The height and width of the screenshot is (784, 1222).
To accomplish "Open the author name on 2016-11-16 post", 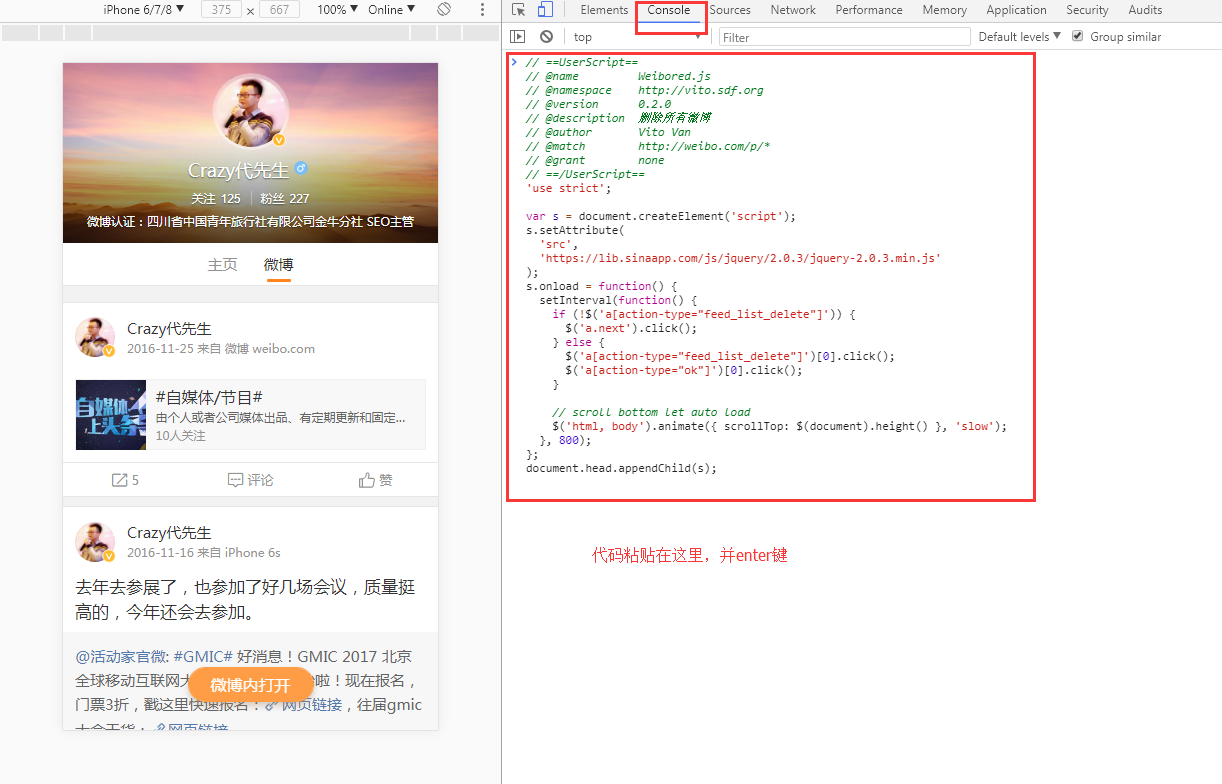I will [169, 533].
